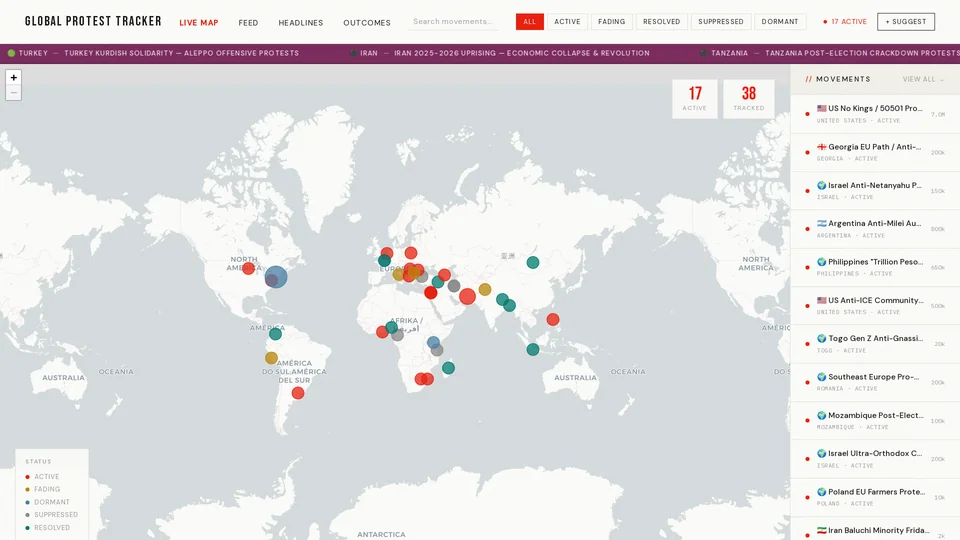
Task: Select Argentina Anti-Milei movement row
Action: click(875, 229)
